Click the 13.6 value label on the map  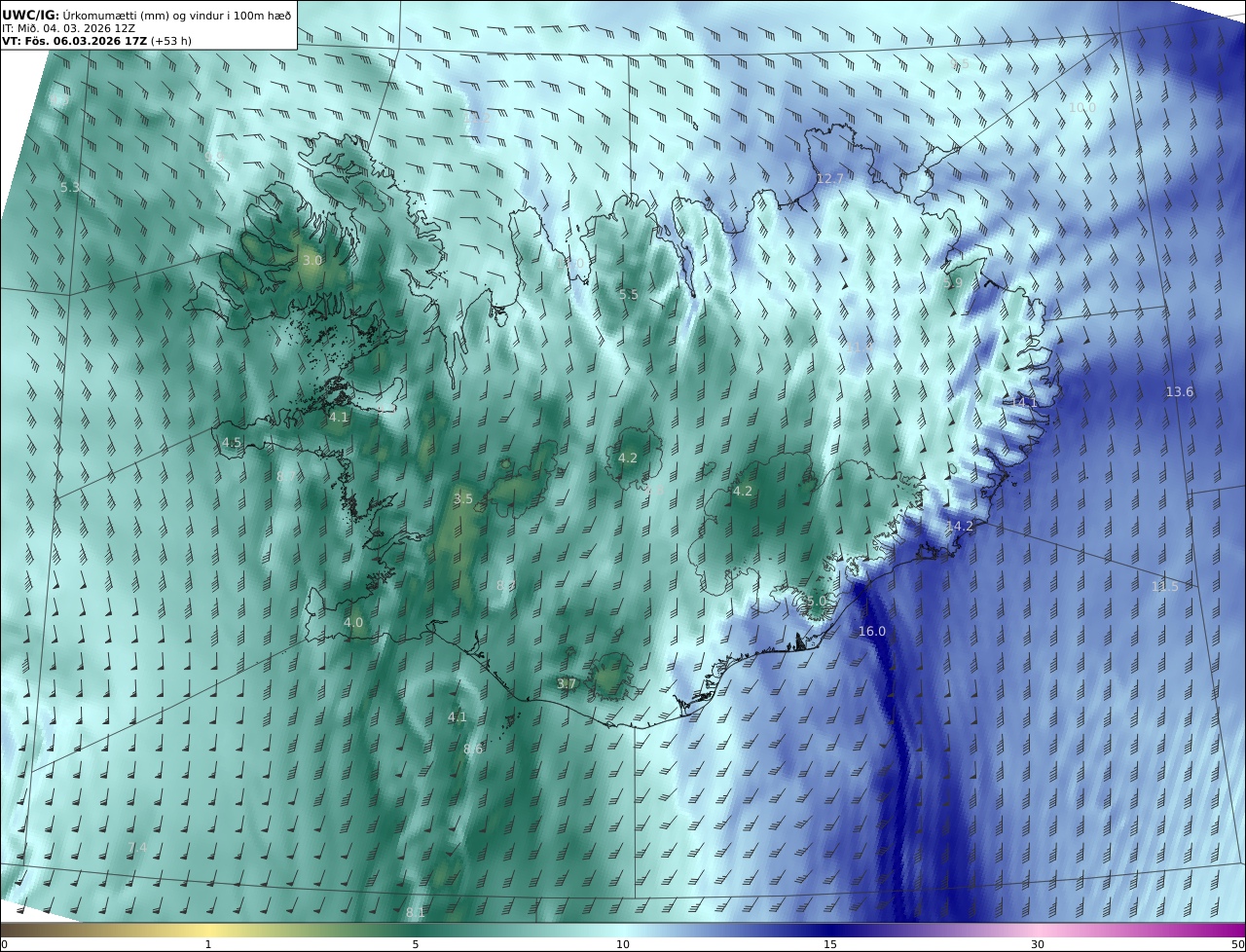coord(1179,392)
